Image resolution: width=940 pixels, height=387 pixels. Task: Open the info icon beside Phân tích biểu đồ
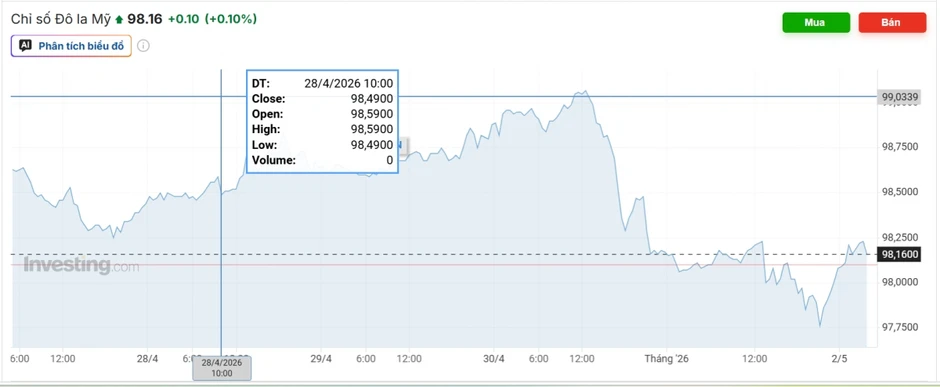pos(143,46)
